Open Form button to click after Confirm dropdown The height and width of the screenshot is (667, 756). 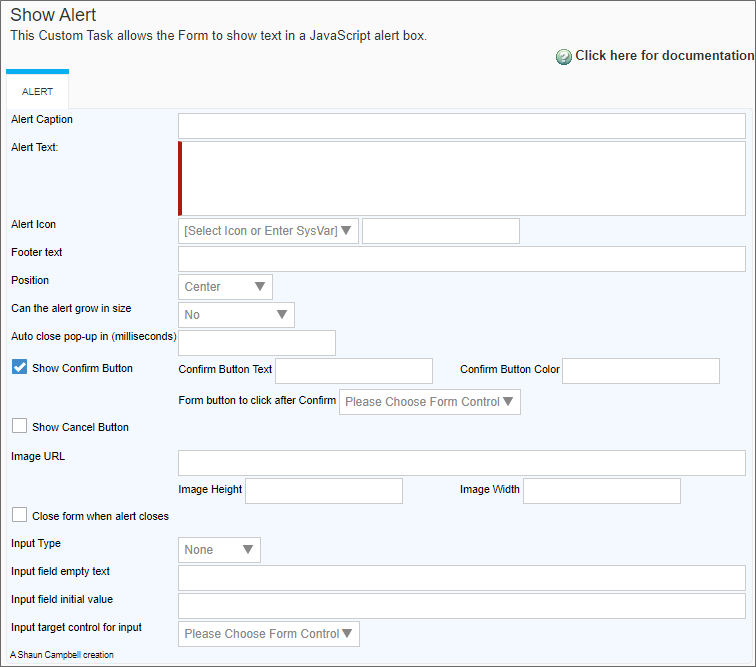(x=430, y=402)
